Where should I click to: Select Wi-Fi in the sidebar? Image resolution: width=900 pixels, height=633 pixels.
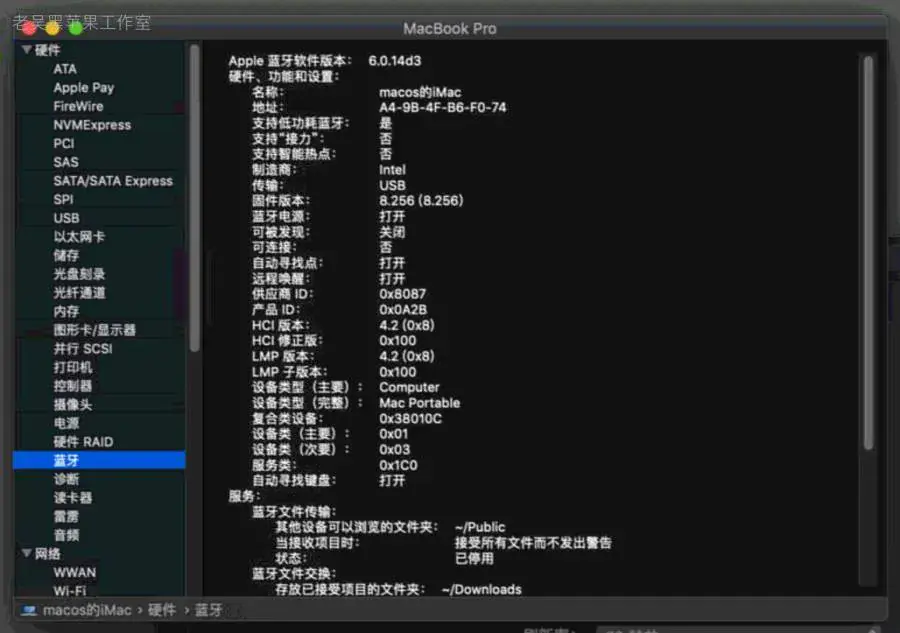point(69,590)
